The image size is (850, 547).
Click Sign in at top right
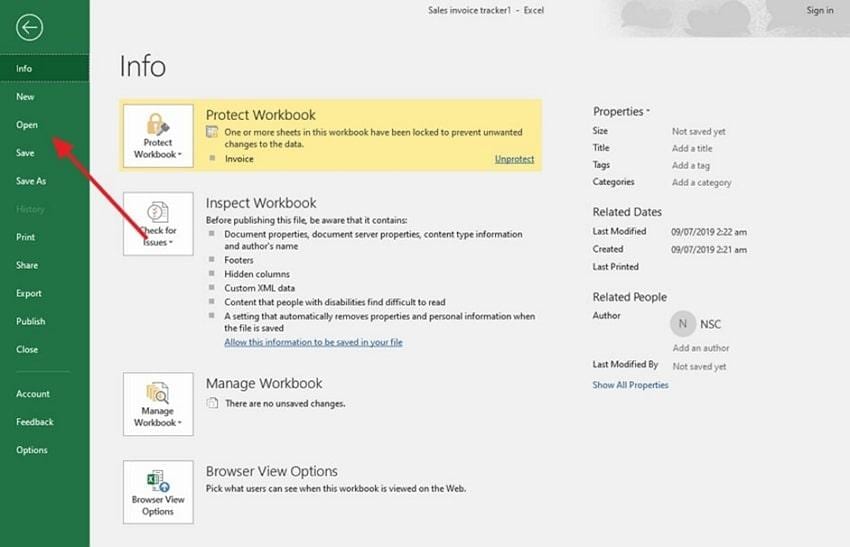820,10
